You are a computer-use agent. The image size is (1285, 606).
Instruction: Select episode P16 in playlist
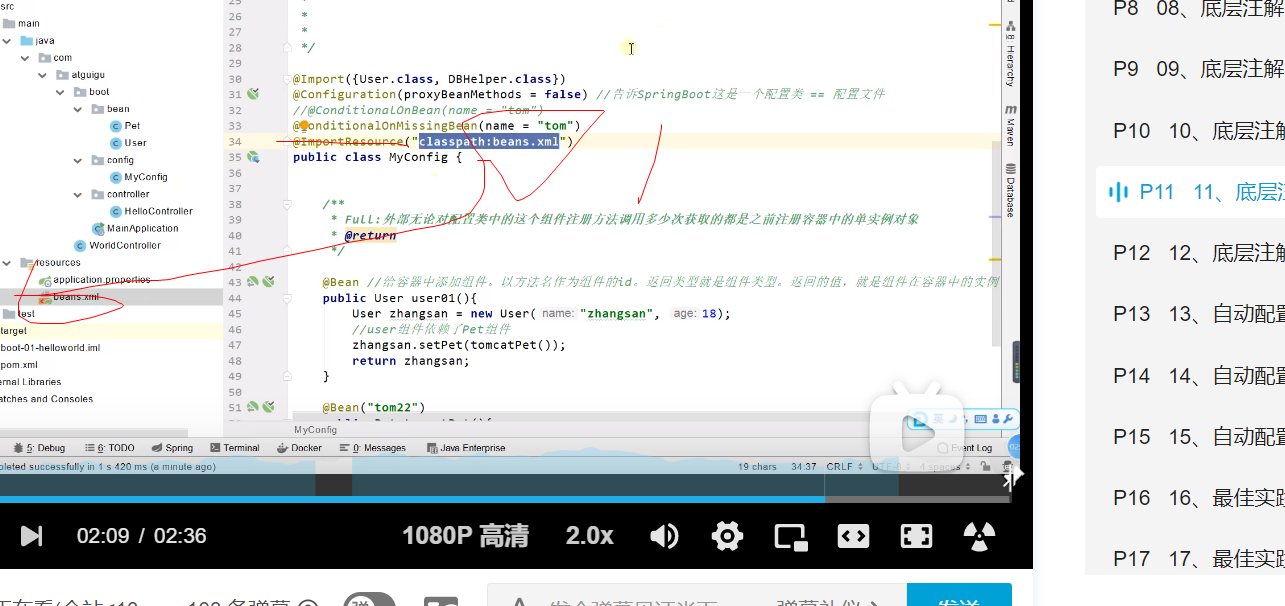[1199, 497]
